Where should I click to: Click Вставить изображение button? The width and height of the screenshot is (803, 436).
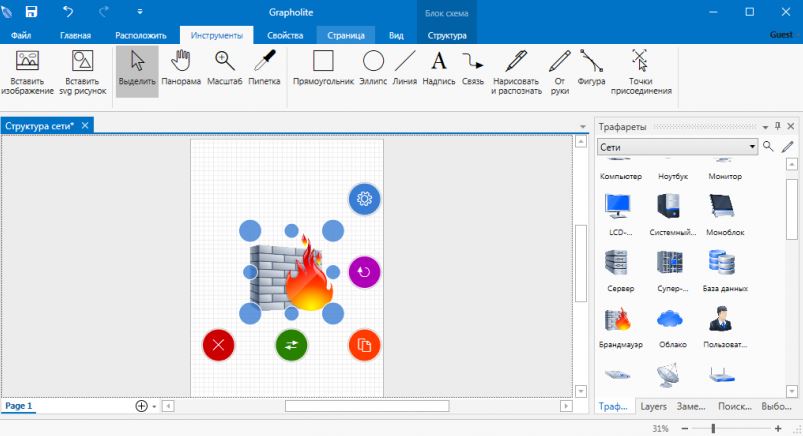[x=28, y=72]
